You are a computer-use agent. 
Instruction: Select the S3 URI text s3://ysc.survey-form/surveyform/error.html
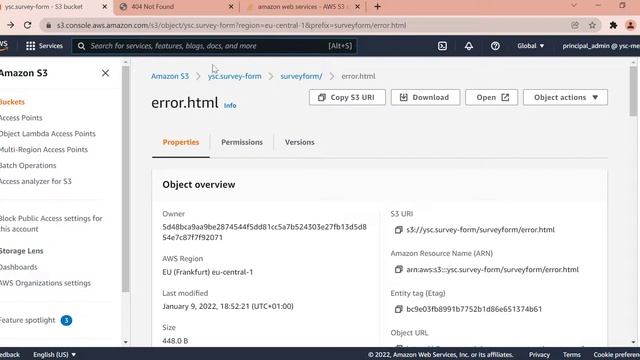(480, 230)
